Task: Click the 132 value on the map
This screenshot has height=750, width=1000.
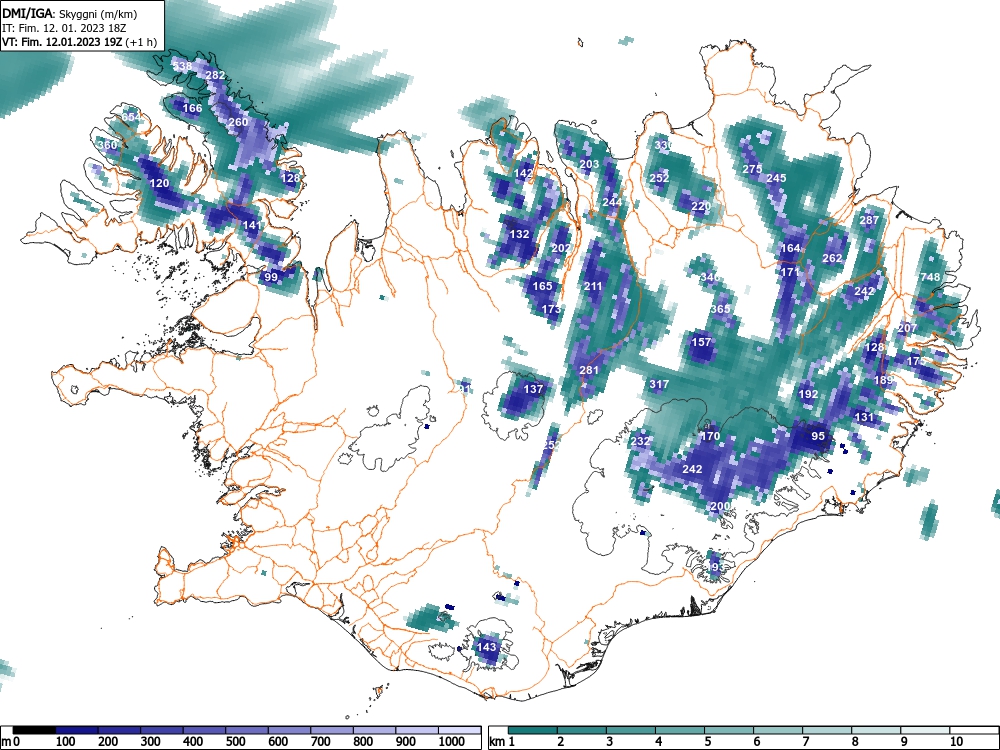Action: tap(519, 234)
